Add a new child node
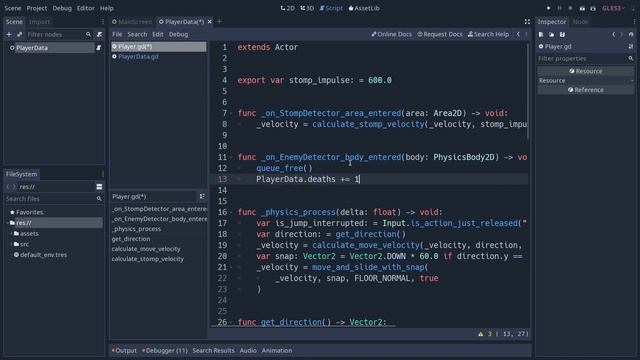 point(9,35)
